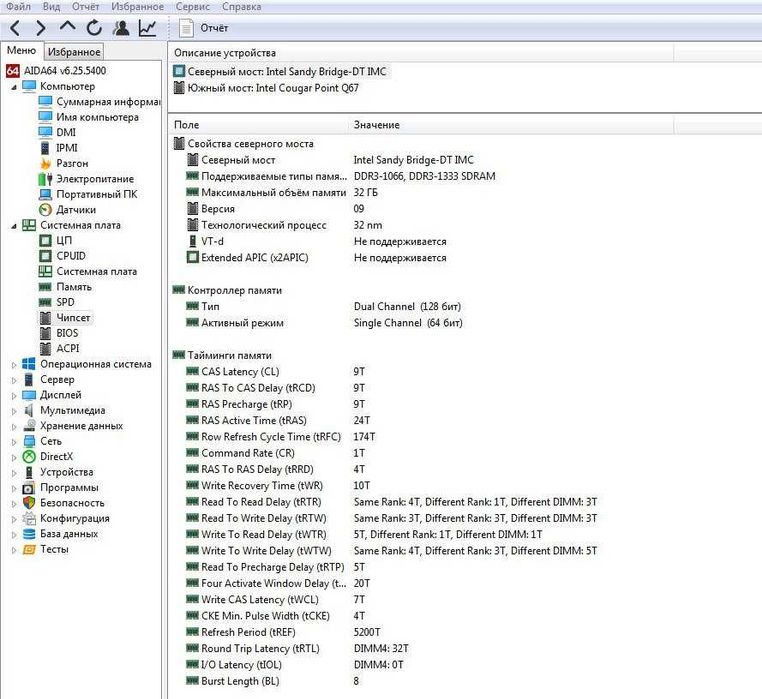Screen dimensions: 762x699
Task: Collapse the Системная плата parent node
Action: [x=14, y=226]
